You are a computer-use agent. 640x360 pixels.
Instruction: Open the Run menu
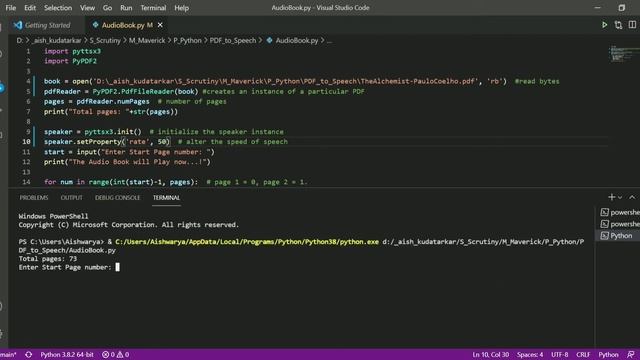point(126,8)
